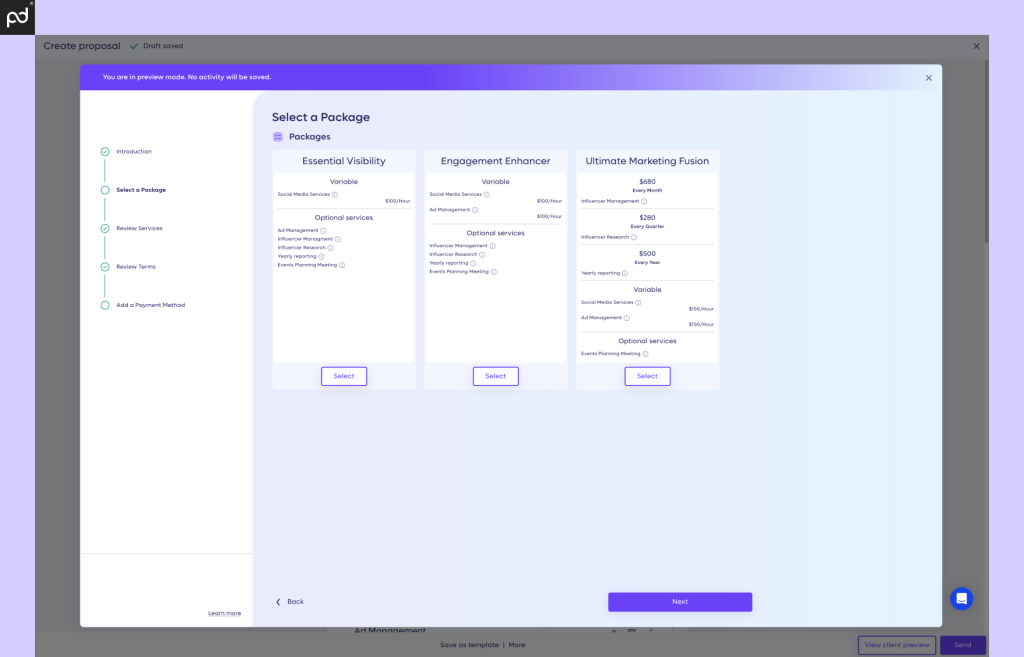The width and height of the screenshot is (1024, 657).
Task: Open the chat support bubble
Action: click(x=961, y=599)
